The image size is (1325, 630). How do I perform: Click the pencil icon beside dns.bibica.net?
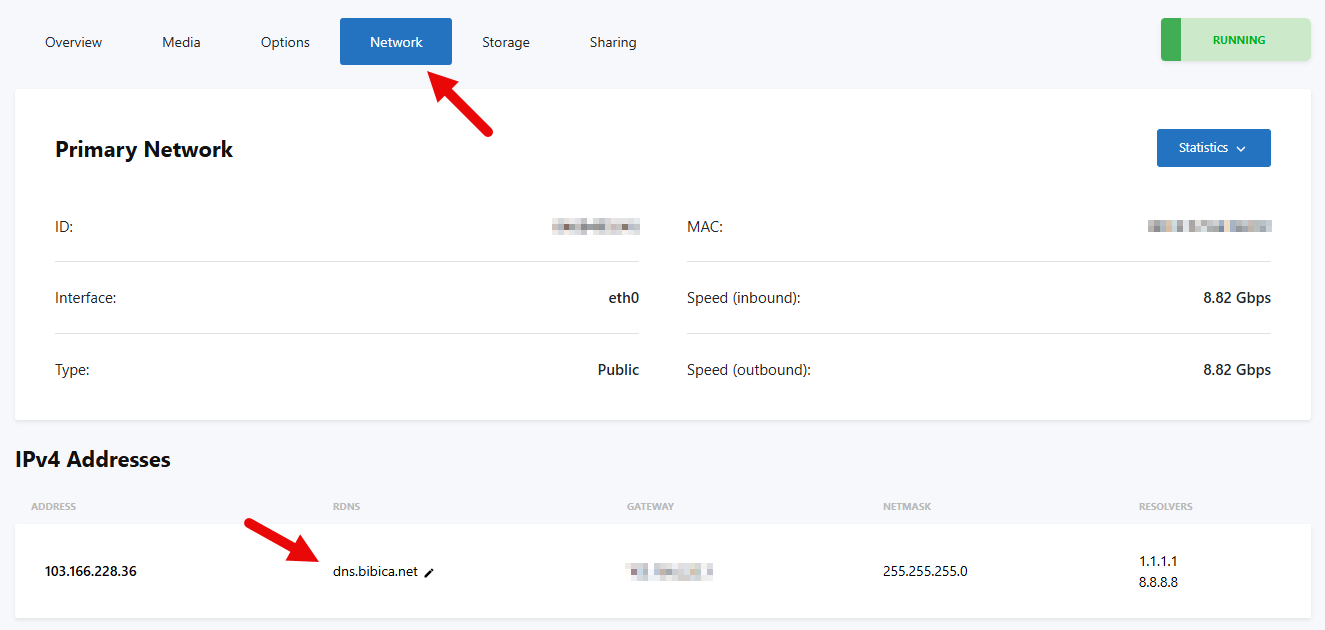(x=429, y=573)
